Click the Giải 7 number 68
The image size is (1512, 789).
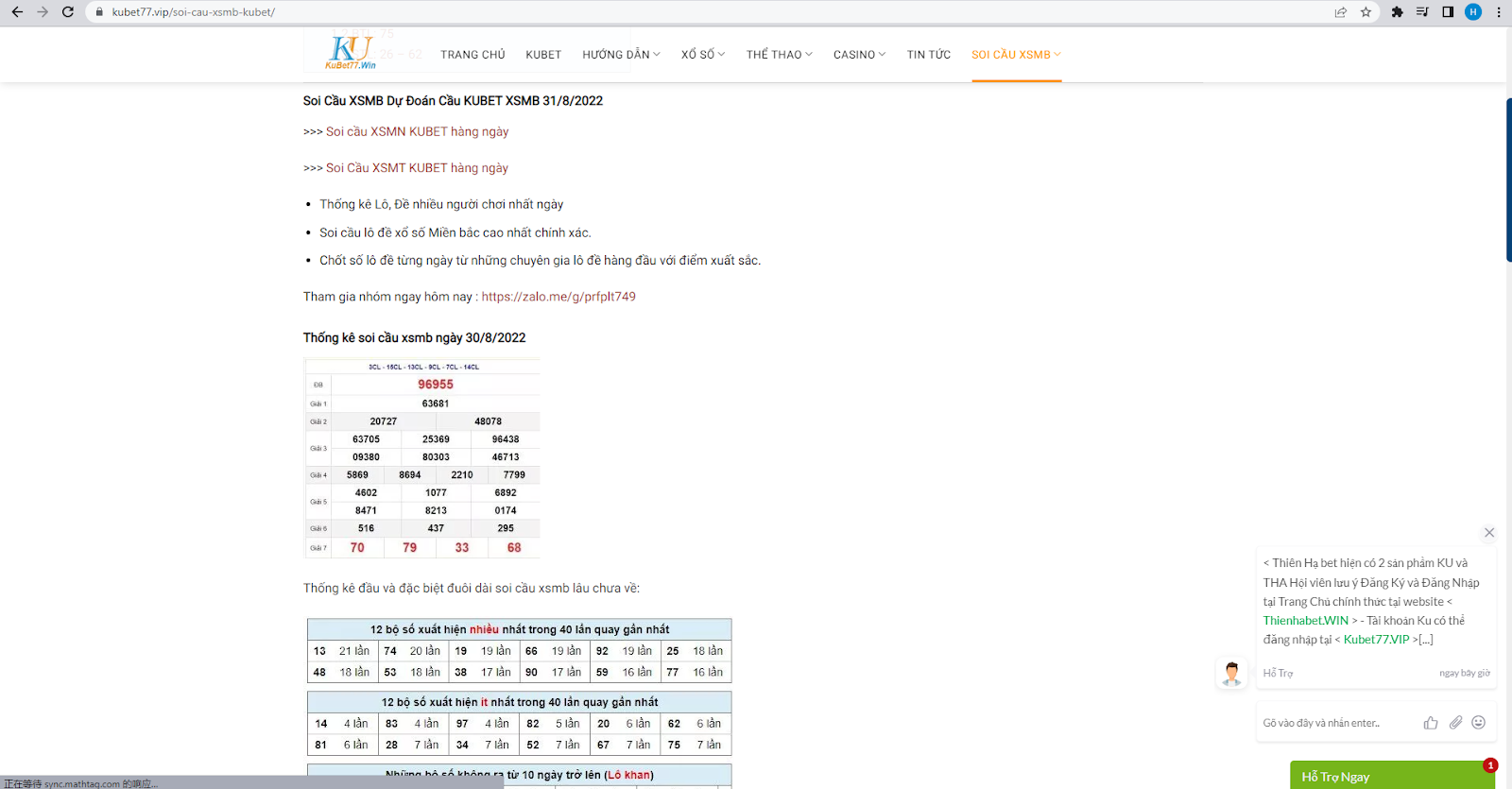(514, 547)
